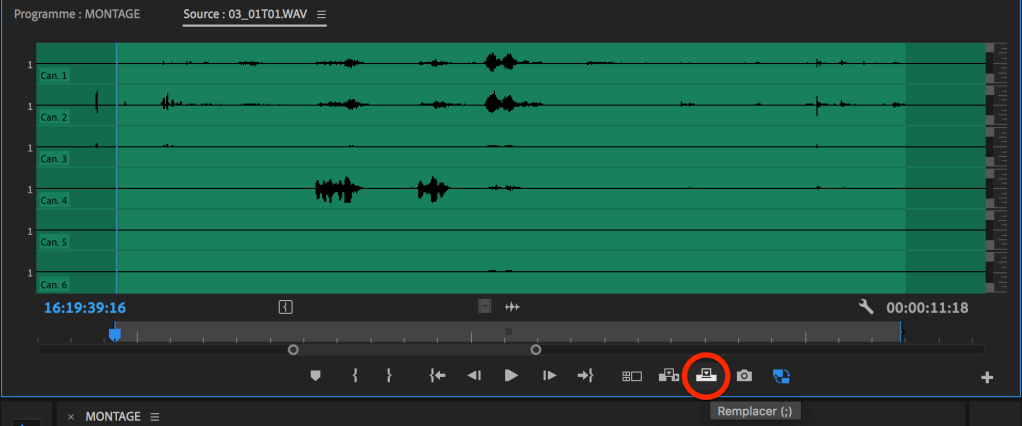The width and height of the screenshot is (1022, 426).
Task: Open the button editor with the plus icon
Action: 987,377
